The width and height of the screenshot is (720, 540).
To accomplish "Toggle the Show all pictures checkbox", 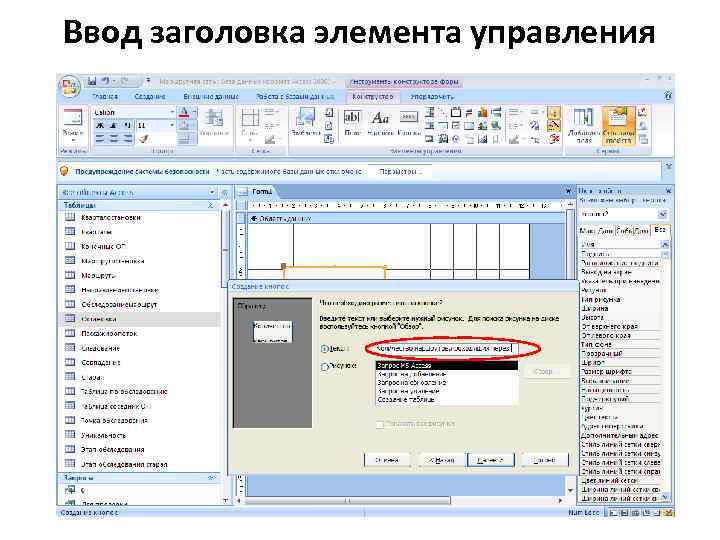I will coord(380,424).
